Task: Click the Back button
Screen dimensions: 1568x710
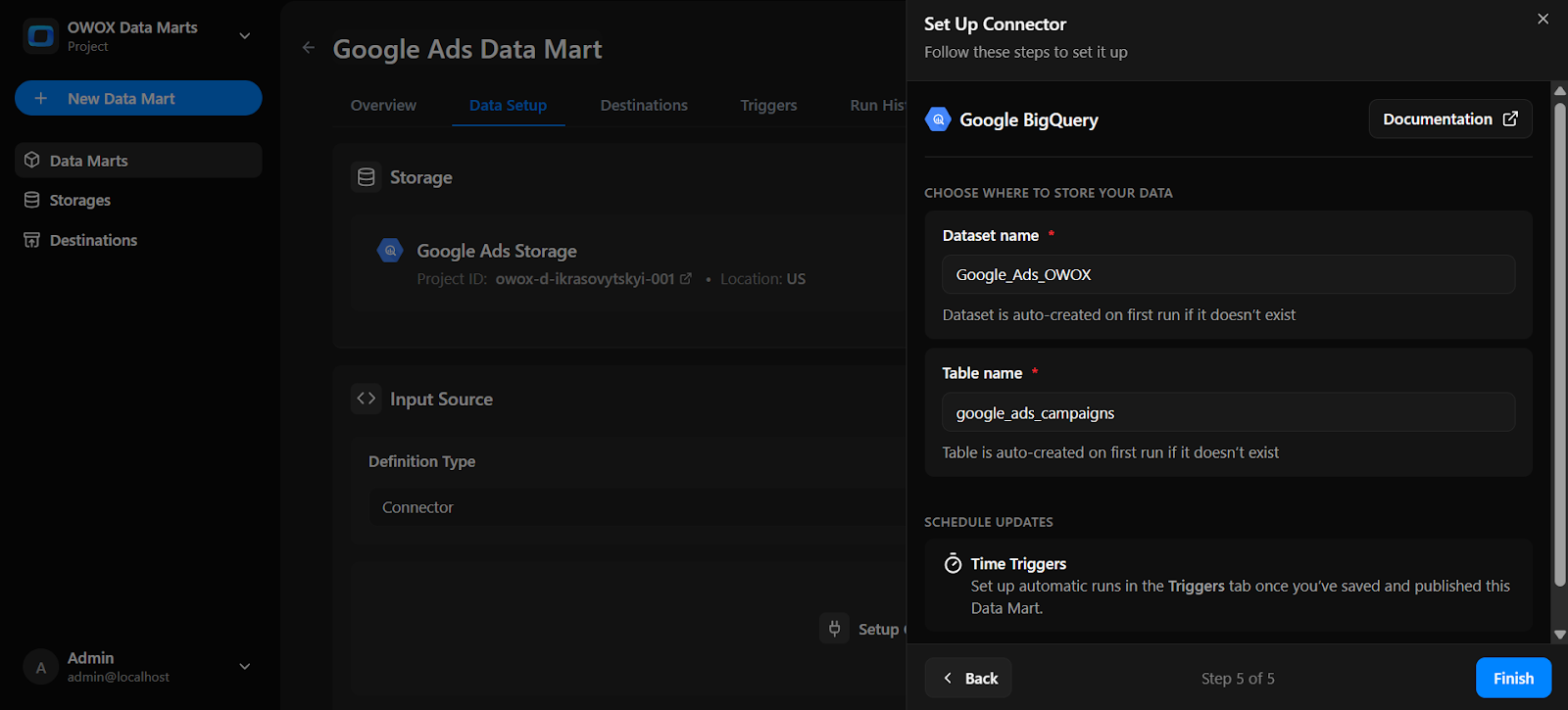Action: tap(968, 678)
